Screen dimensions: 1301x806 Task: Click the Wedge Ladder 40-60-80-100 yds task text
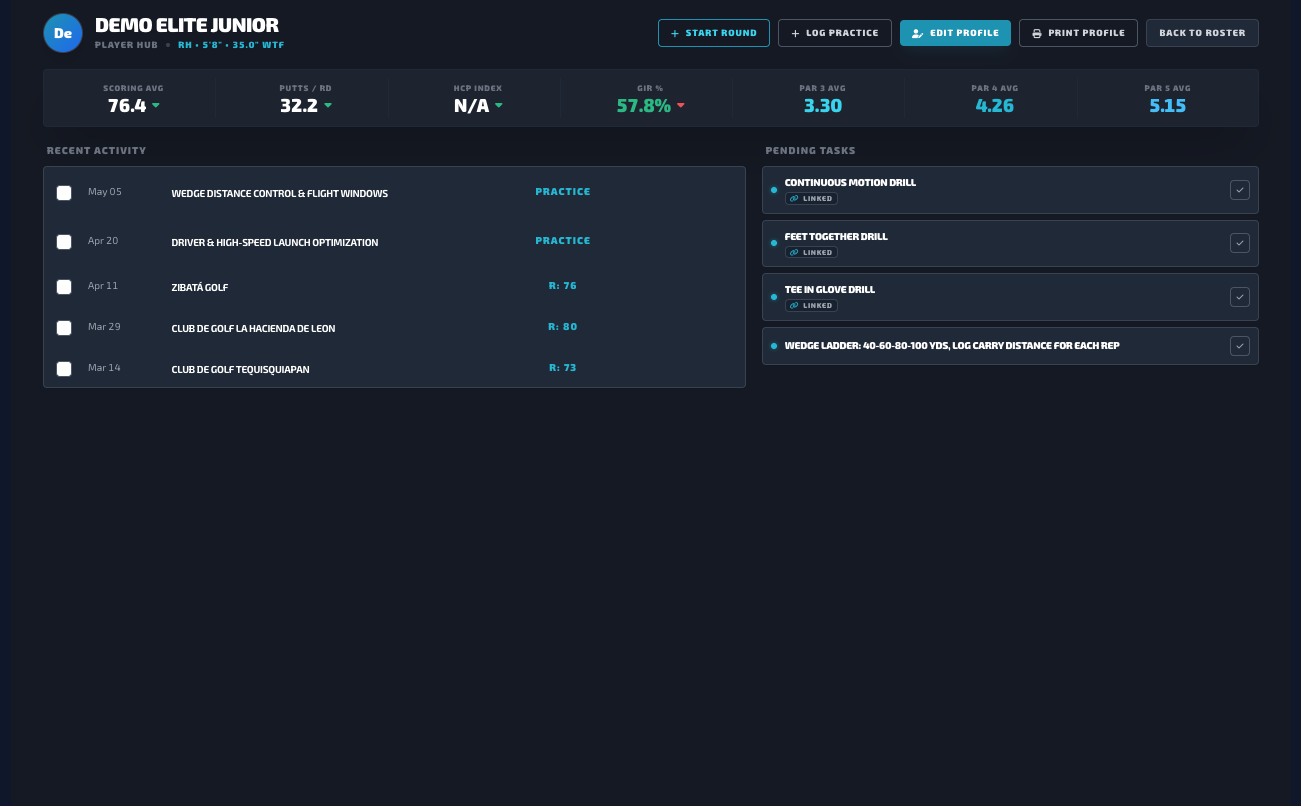click(952, 346)
